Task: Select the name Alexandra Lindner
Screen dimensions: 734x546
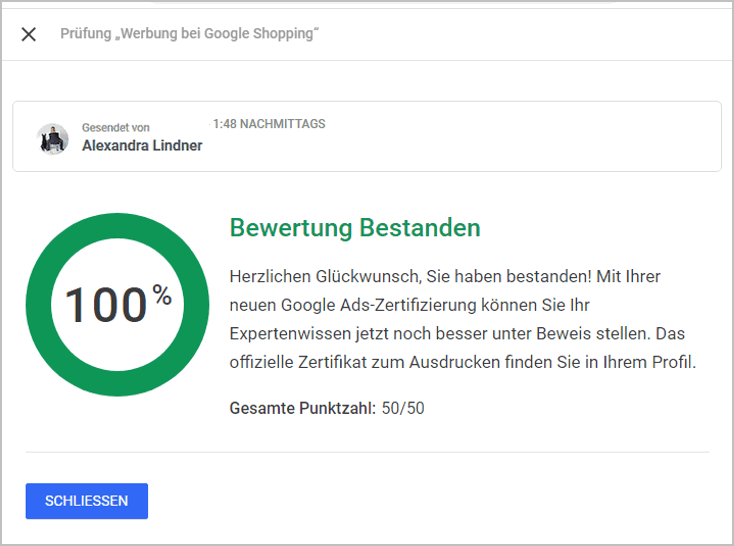Action: (142, 146)
